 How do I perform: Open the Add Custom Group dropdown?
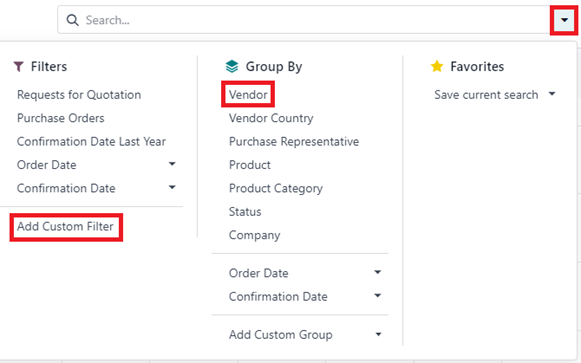(x=378, y=334)
